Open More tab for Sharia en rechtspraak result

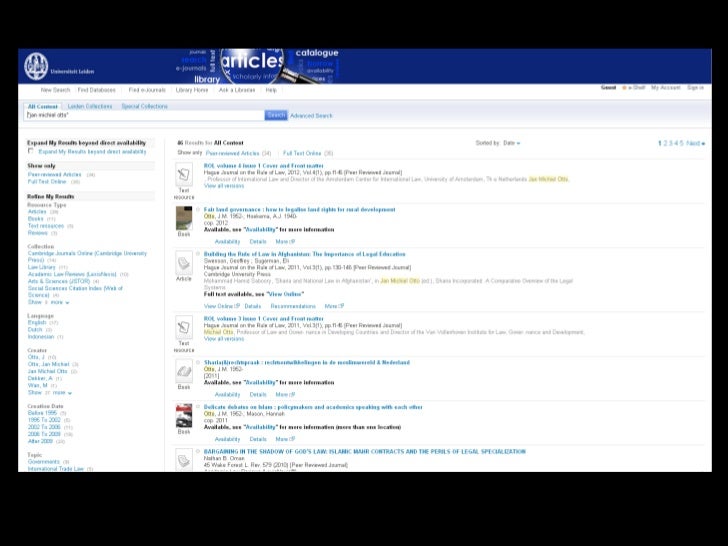[x=285, y=394]
